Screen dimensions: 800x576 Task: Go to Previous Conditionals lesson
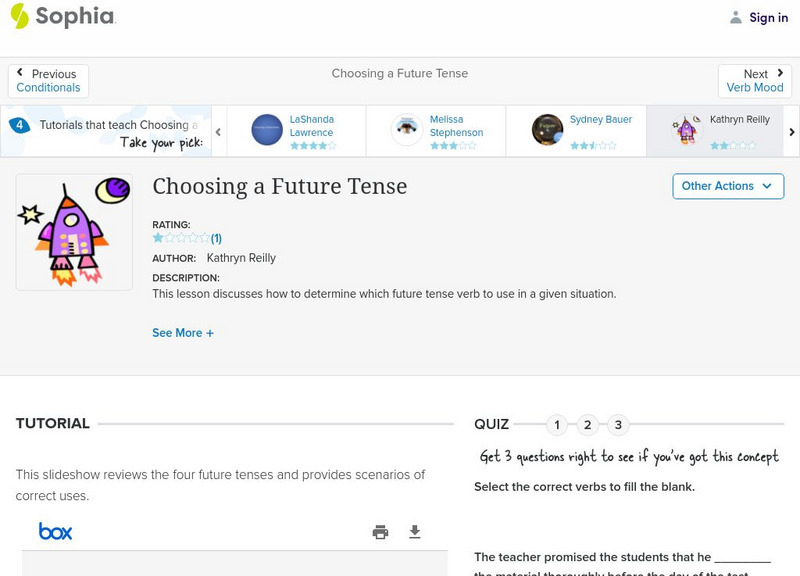tap(48, 79)
